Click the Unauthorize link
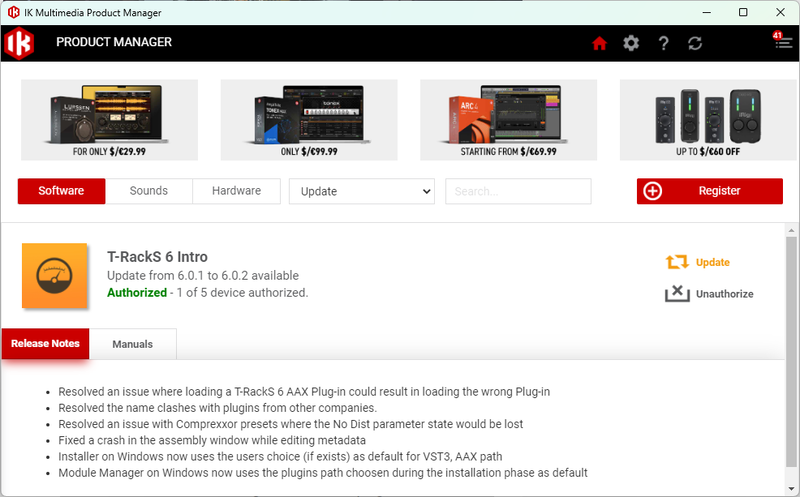The height and width of the screenshot is (497, 800). click(x=724, y=294)
